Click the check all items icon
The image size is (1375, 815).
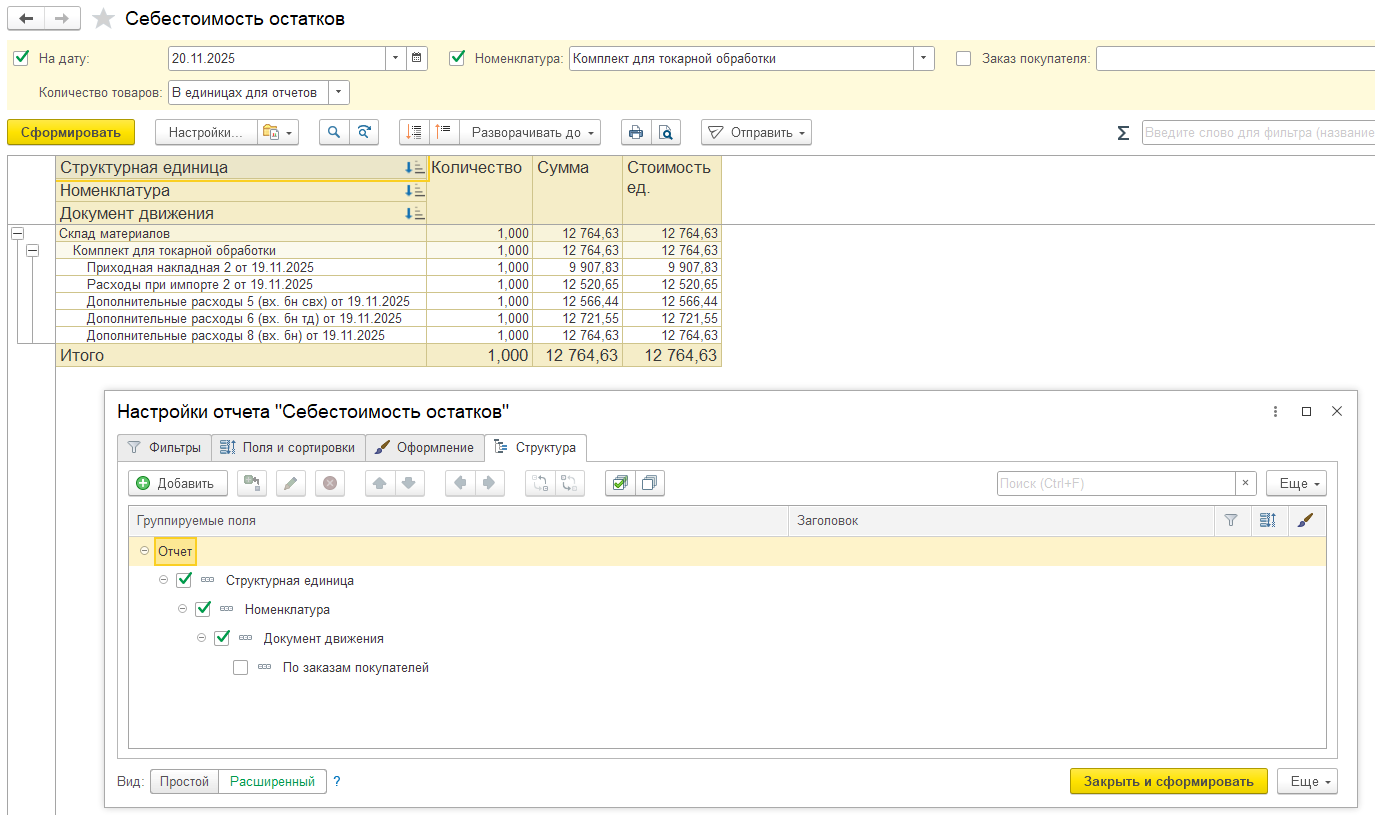point(620,483)
